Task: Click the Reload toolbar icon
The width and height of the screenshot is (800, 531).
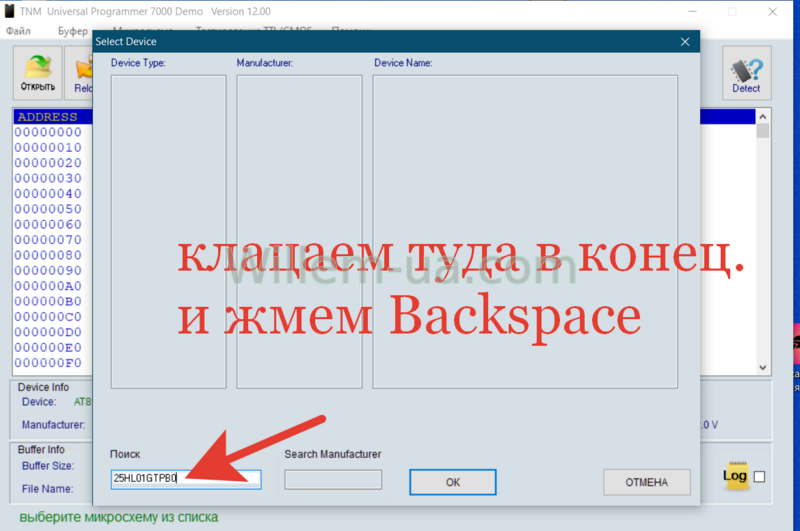Action: (x=82, y=73)
